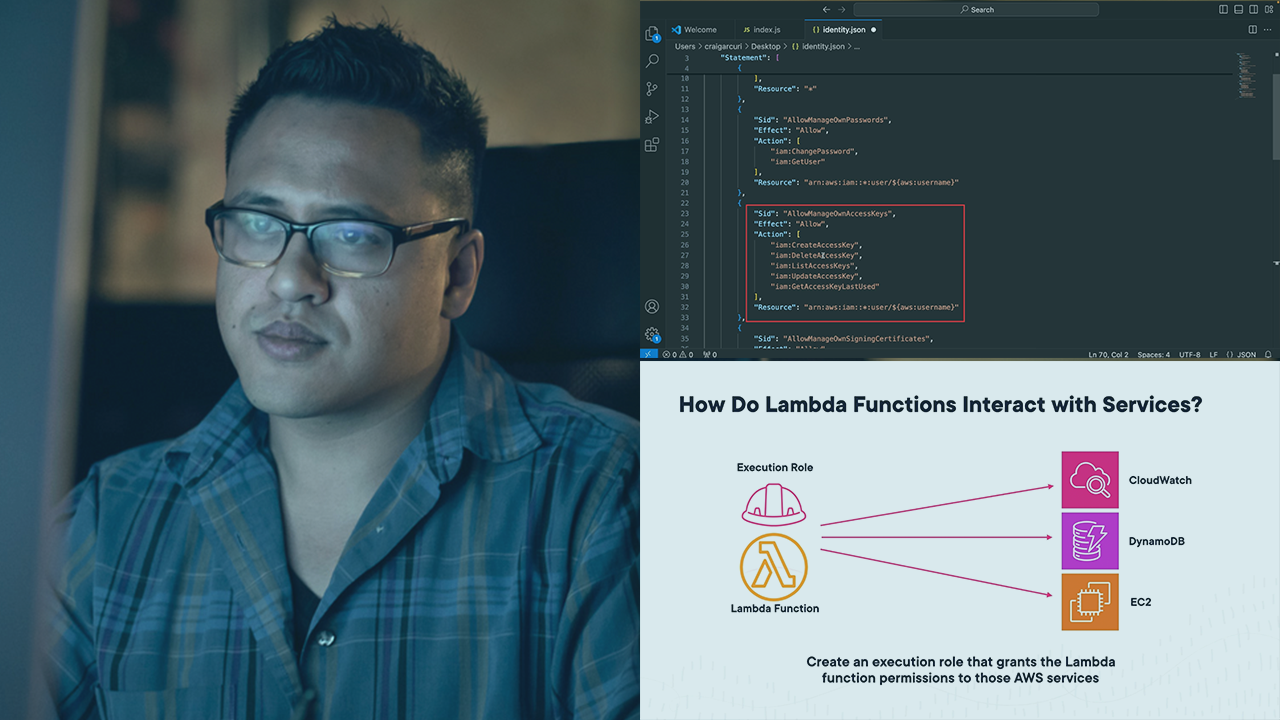Expand the Desktop breadcrumb folder
Screen dimensions: 1280x720
[765, 46]
